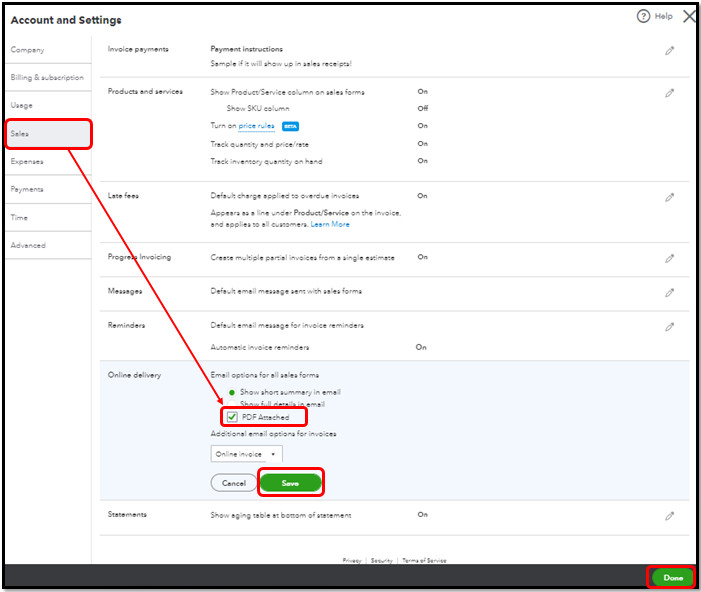Viewport: 701px width, 592px height.
Task: Switch to the Expenses settings tab
Action: pyautogui.click(x=27, y=161)
